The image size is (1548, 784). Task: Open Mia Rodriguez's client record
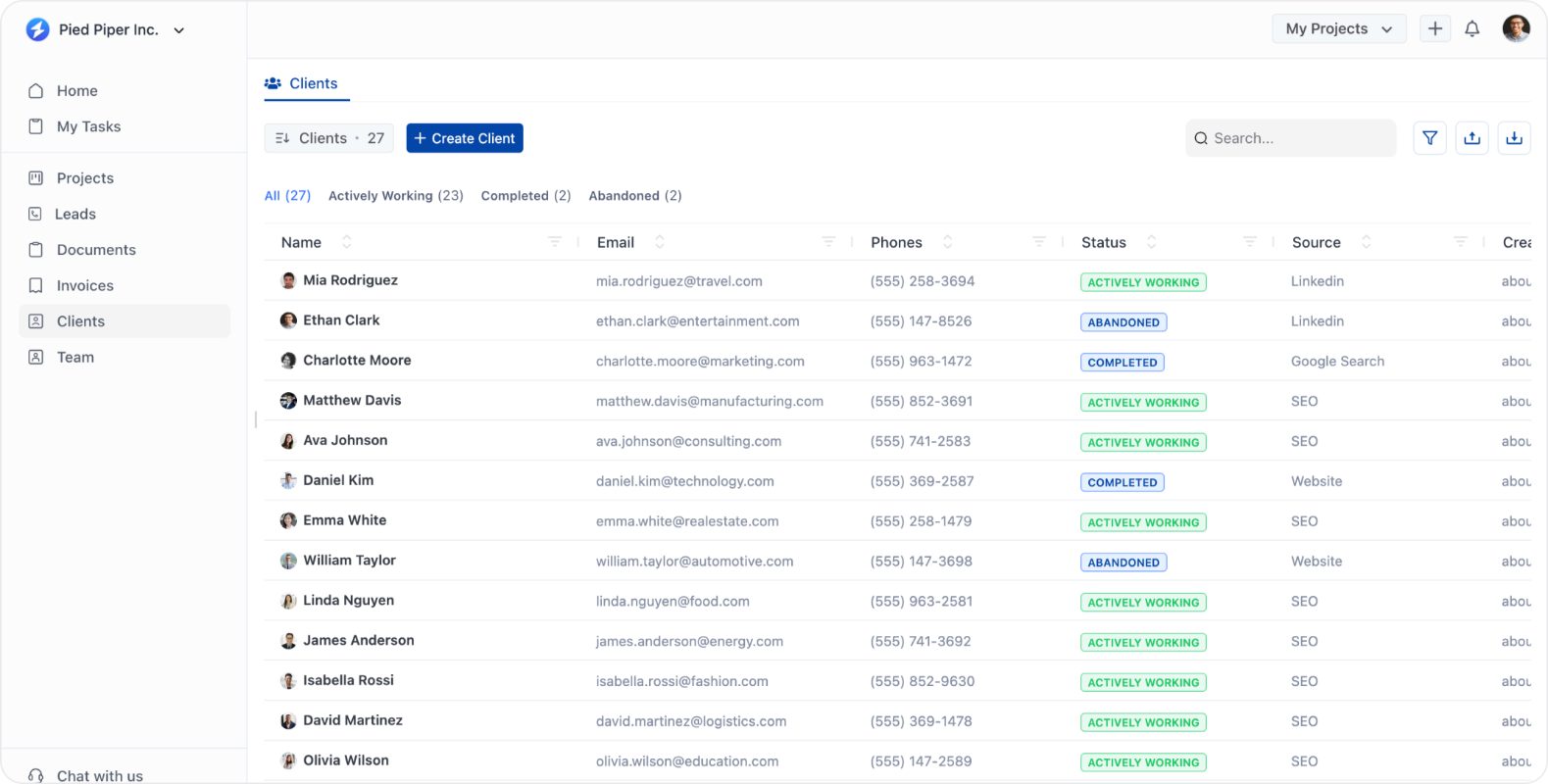pyautogui.click(x=350, y=280)
